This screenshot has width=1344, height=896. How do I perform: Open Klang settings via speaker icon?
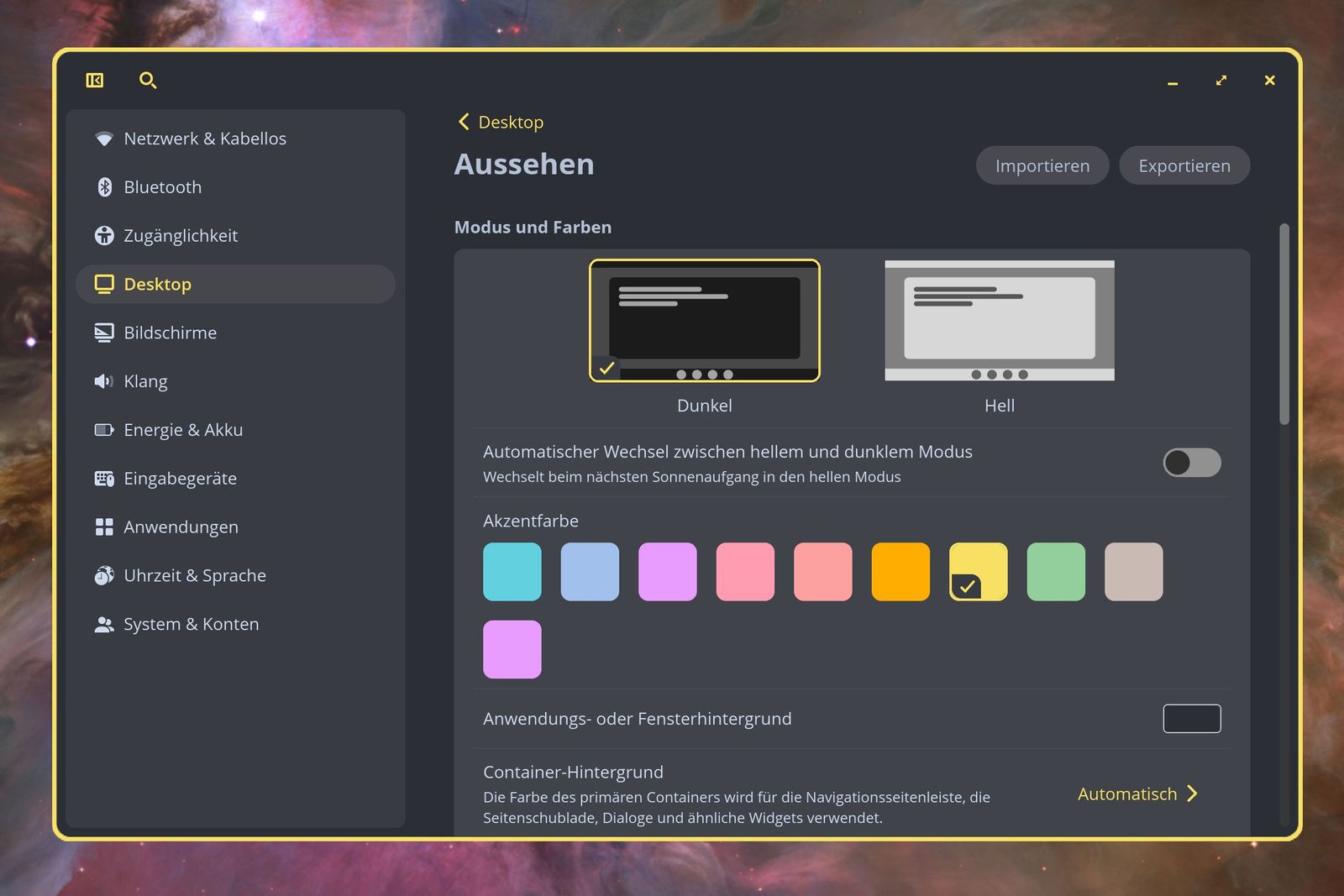[104, 381]
